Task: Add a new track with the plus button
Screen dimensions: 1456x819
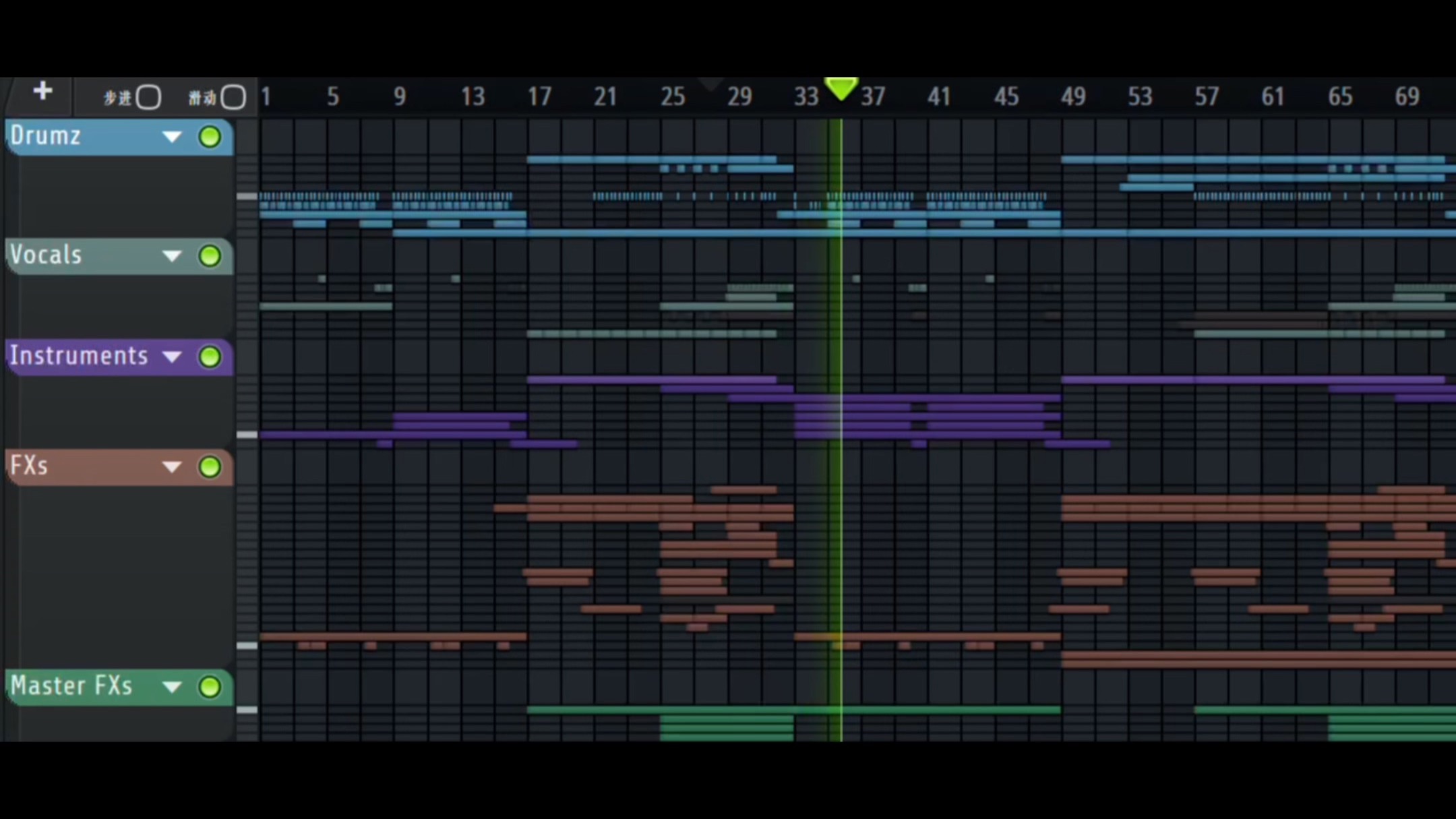Action: click(42, 91)
